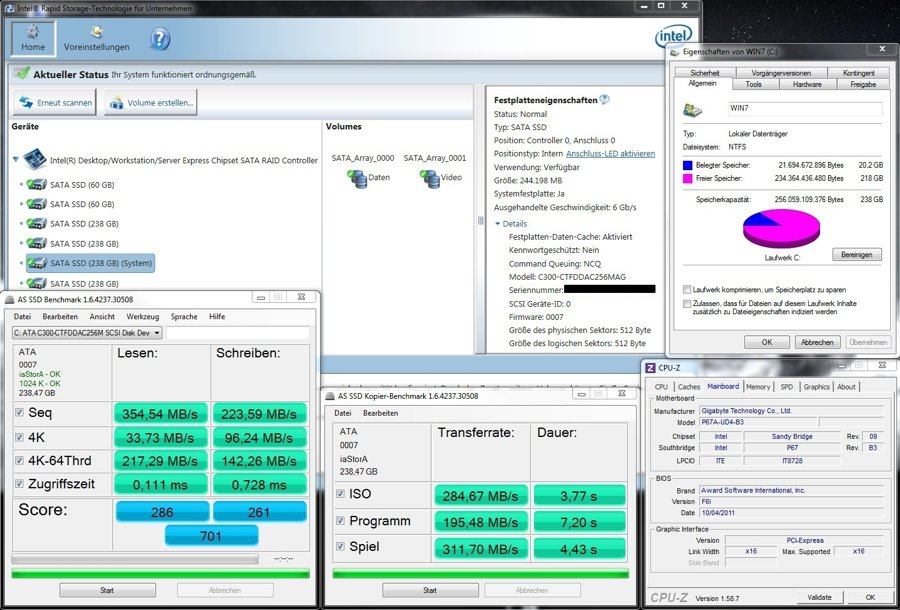900x610 pixels.
Task: Select the SATA_Array_0000 Daten volume icon
Action: [x=356, y=178]
